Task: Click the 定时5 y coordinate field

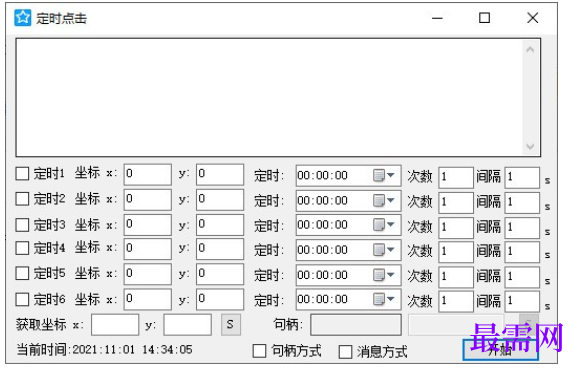Action: (x=220, y=274)
